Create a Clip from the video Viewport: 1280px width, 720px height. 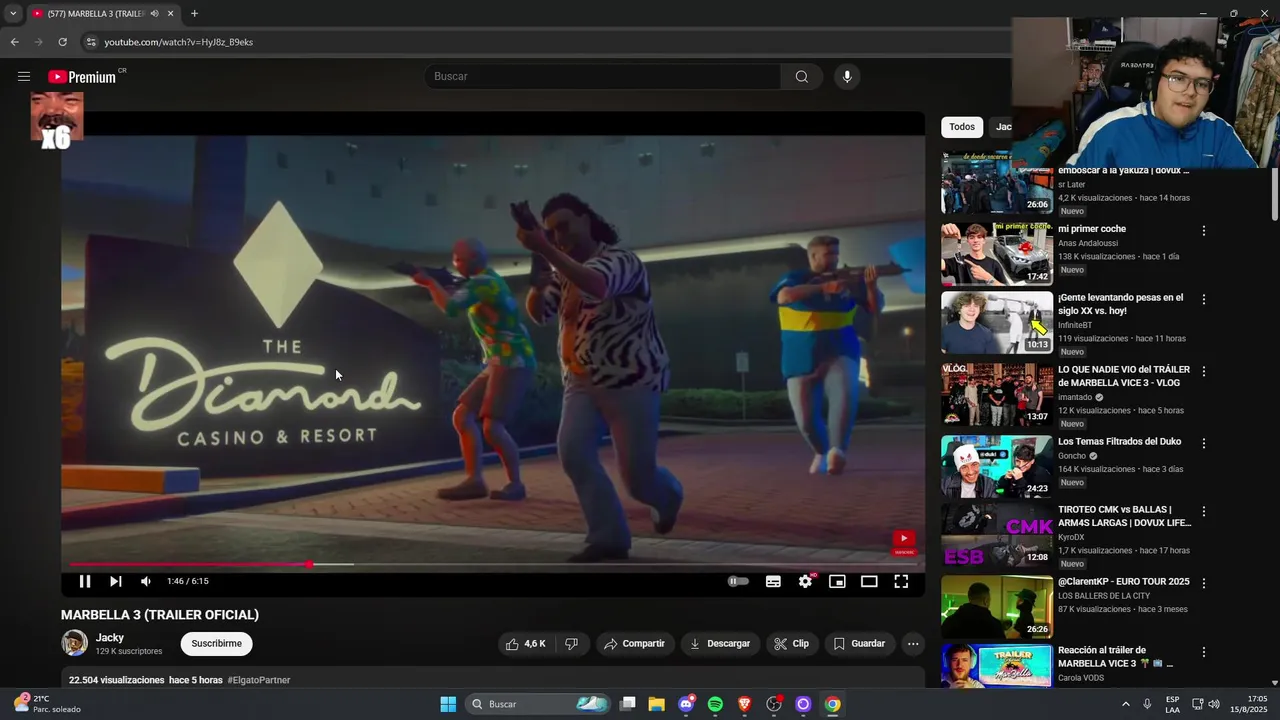(791, 644)
